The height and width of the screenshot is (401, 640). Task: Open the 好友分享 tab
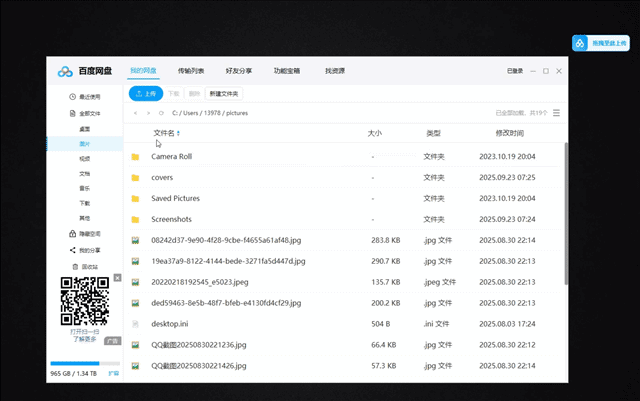[239, 71]
